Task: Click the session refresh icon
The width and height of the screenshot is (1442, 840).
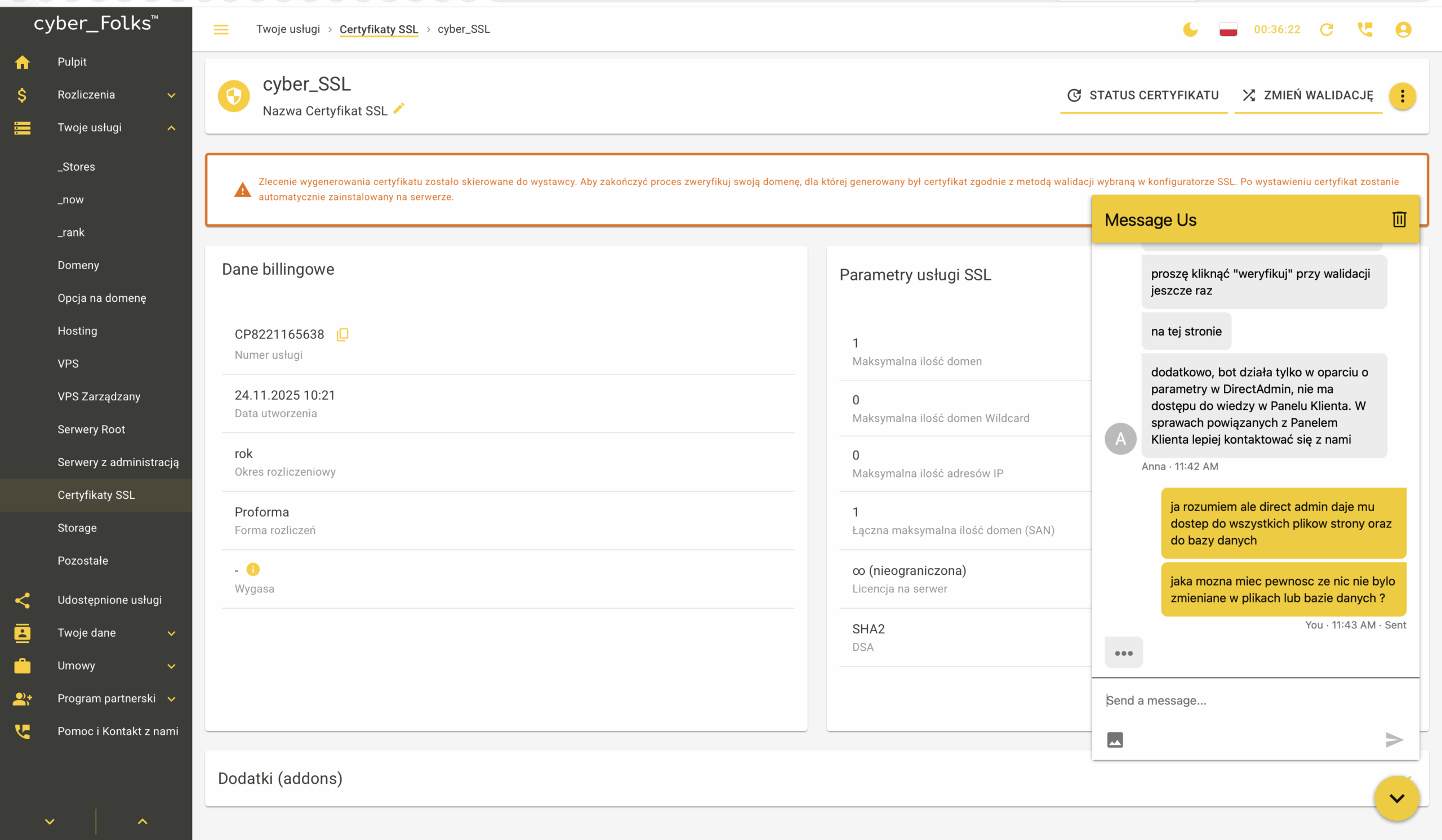Action: (x=1327, y=29)
